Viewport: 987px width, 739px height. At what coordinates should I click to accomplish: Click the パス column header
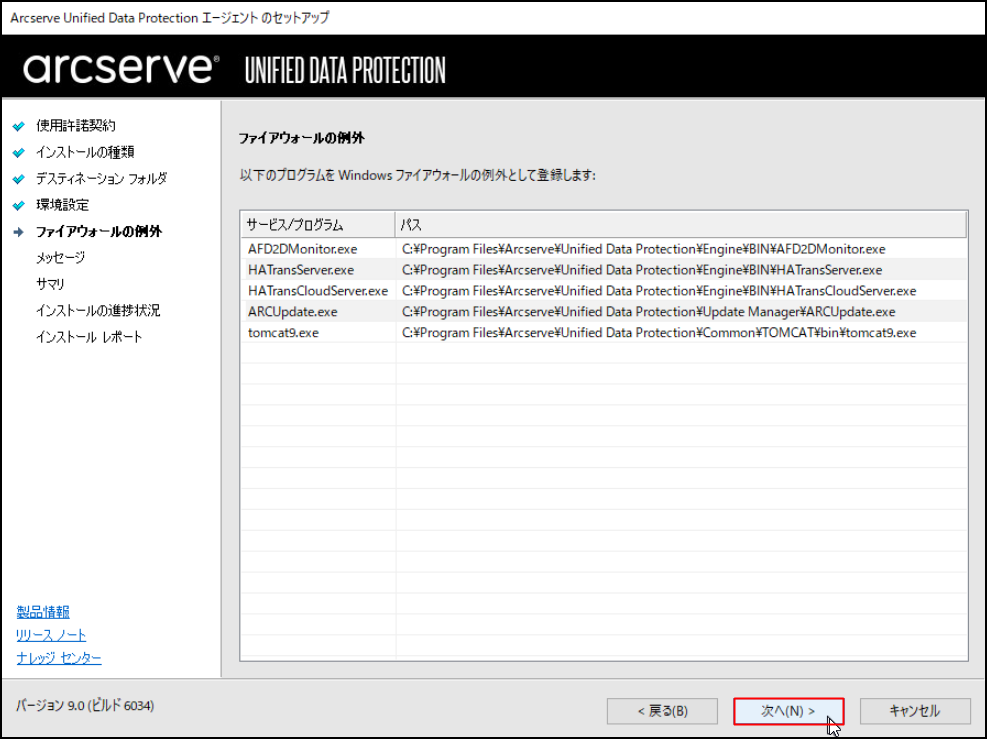tap(680, 225)
